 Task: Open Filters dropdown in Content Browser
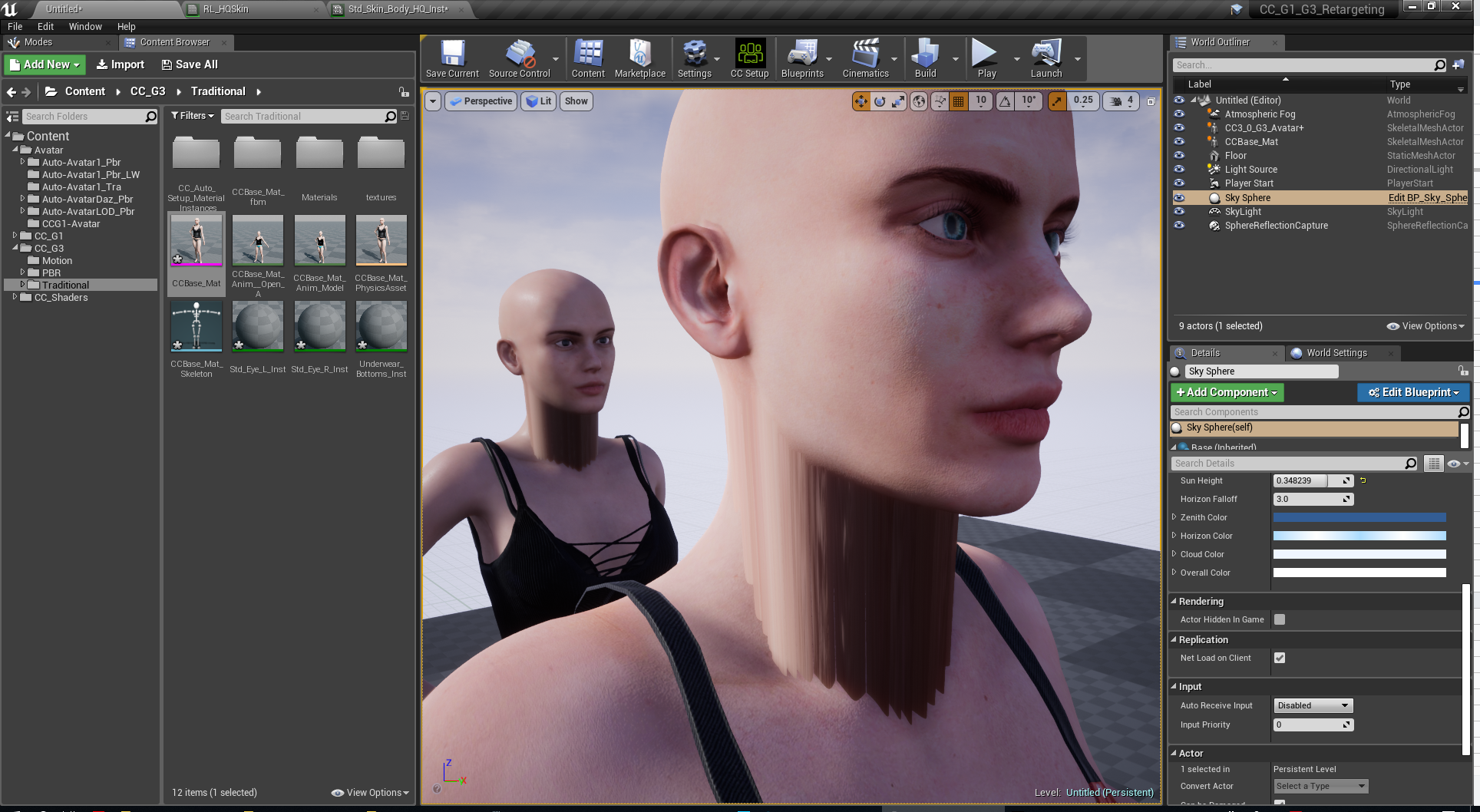point(192,116)
